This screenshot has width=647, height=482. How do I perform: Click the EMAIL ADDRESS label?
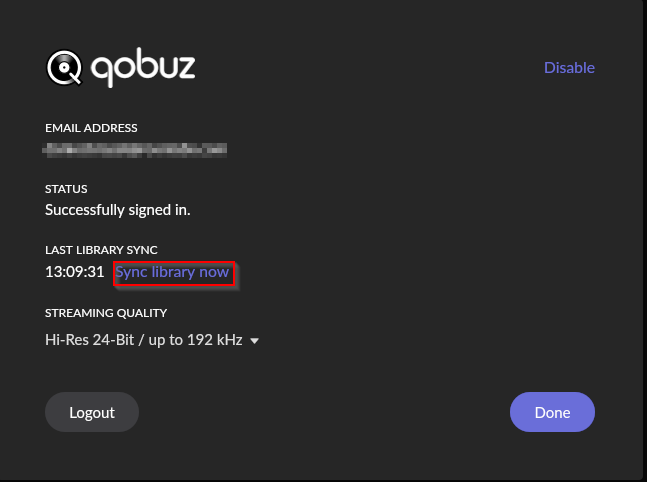point(91,128)
